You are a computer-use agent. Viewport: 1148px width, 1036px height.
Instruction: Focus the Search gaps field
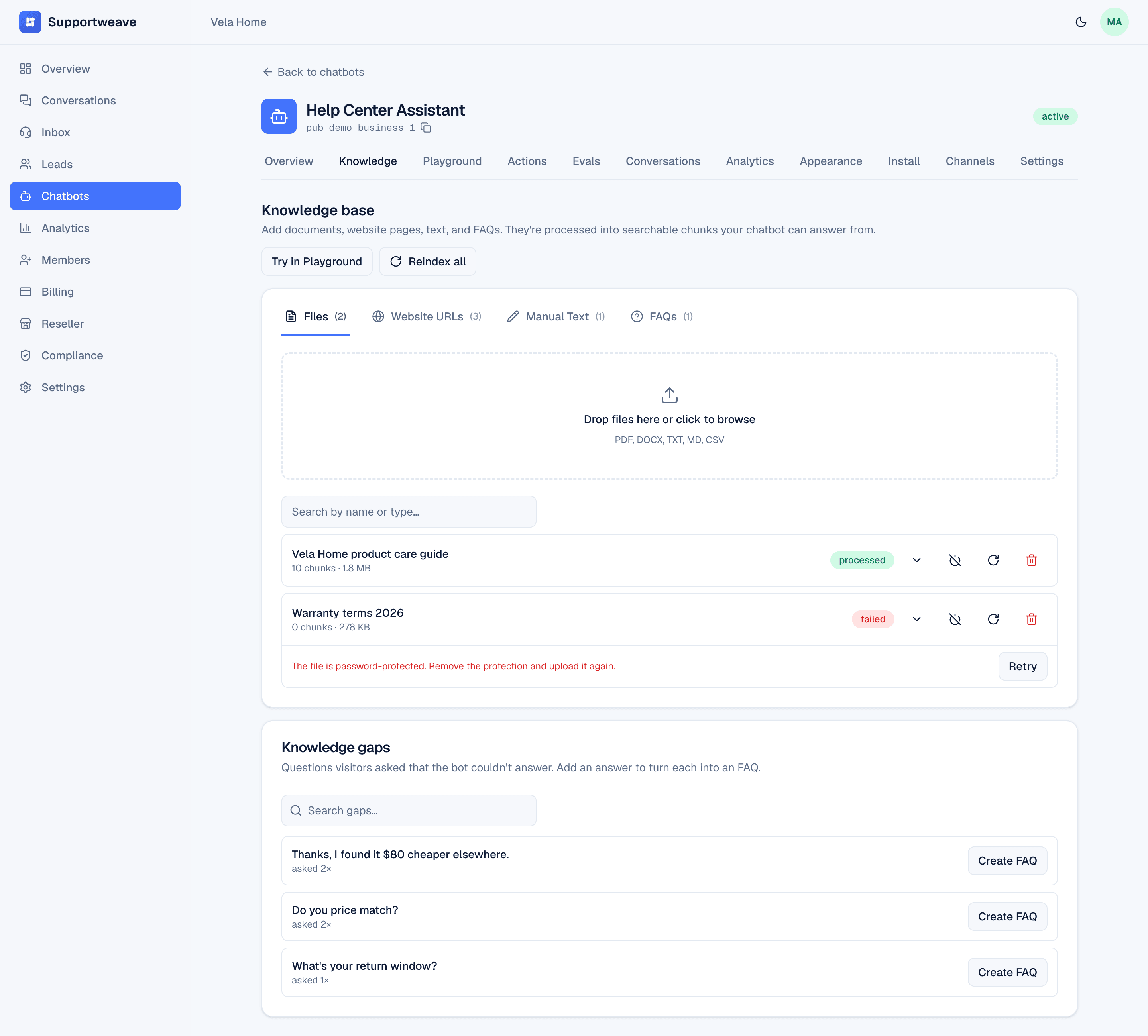[408, 810]
